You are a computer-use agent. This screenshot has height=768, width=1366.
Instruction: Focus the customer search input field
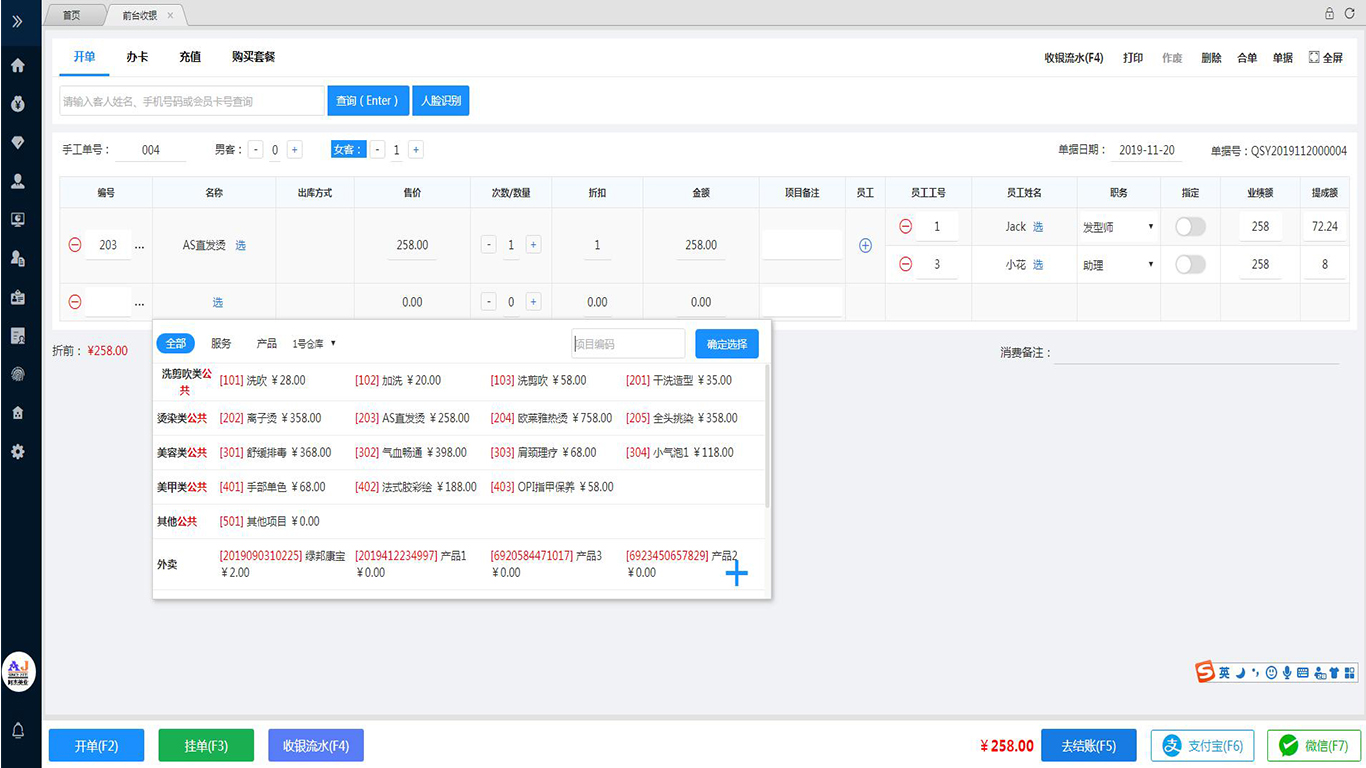click(192, 100)
